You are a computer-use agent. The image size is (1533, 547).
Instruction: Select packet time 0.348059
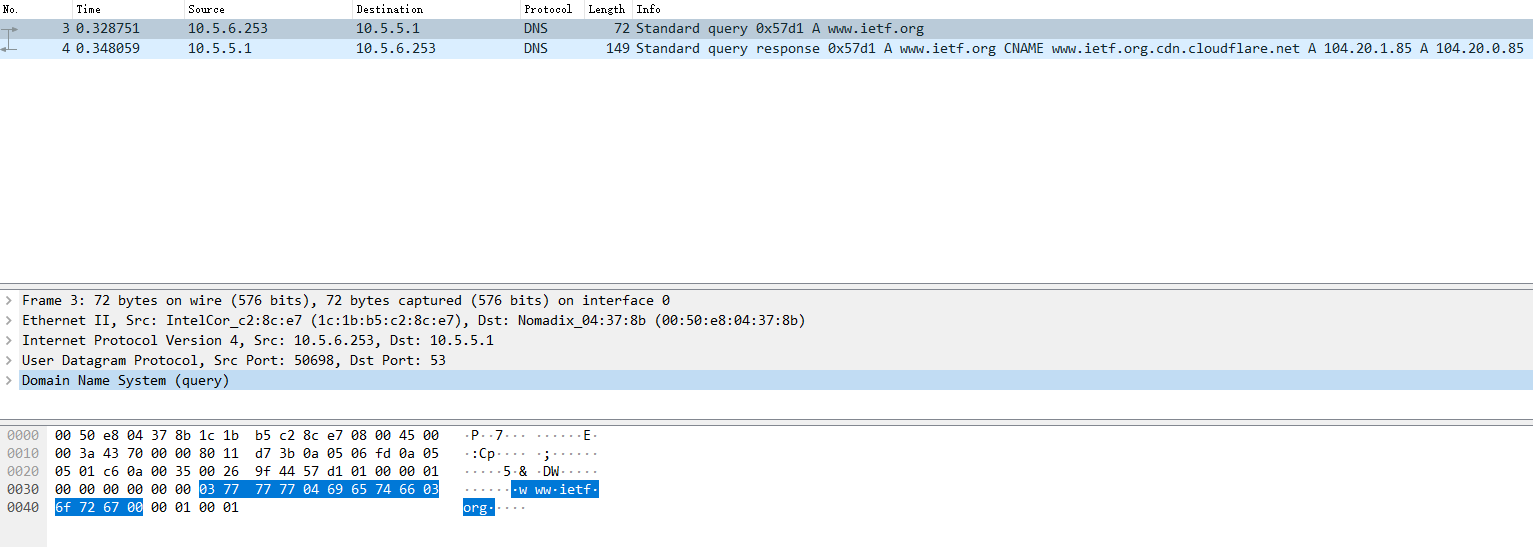click(108, 48)
